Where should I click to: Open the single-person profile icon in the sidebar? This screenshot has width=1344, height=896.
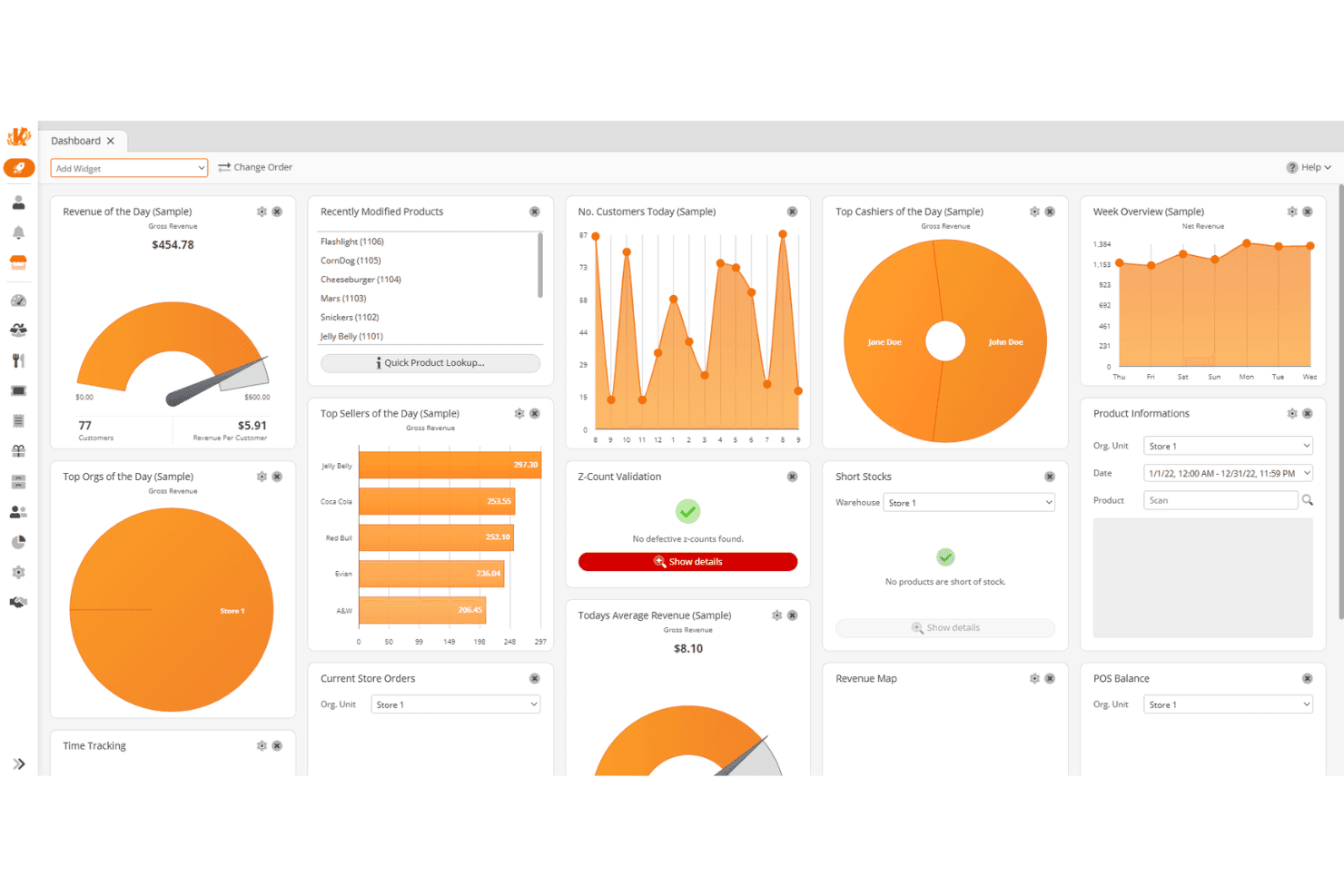[18, 202]
